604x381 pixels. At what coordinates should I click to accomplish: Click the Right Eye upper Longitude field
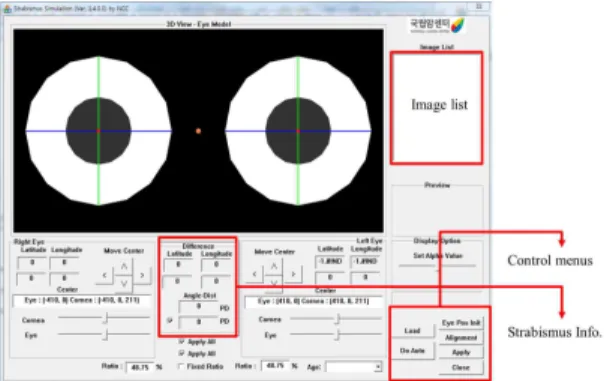[64, 263]
